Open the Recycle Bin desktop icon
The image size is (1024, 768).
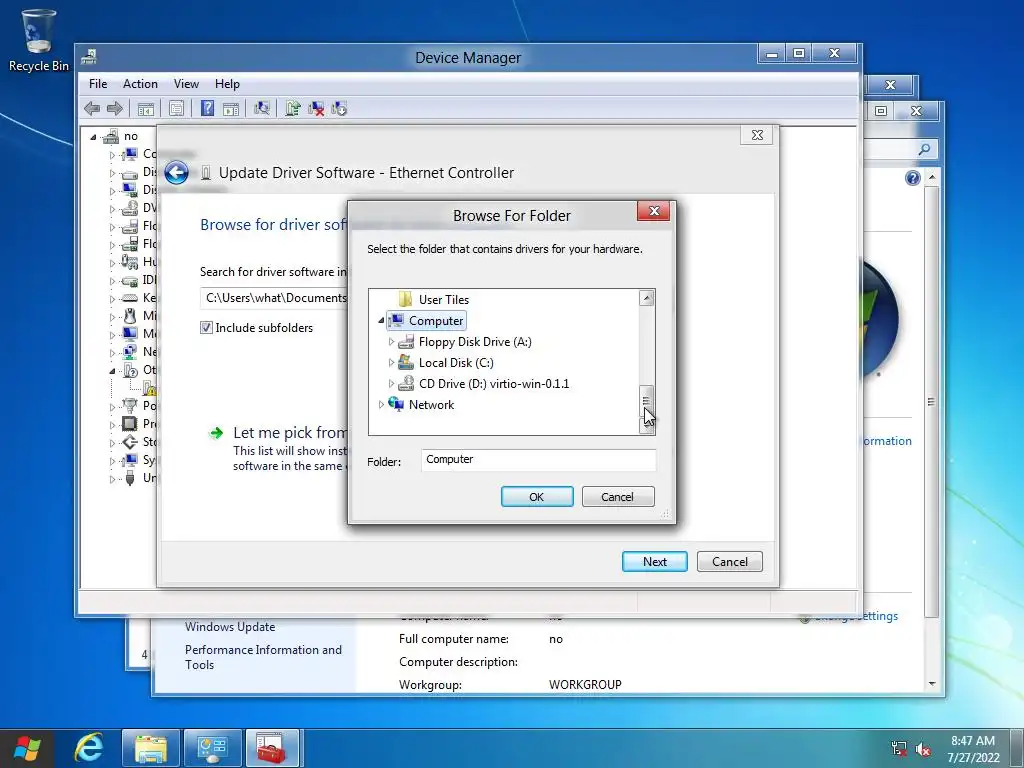coord(39,40)
